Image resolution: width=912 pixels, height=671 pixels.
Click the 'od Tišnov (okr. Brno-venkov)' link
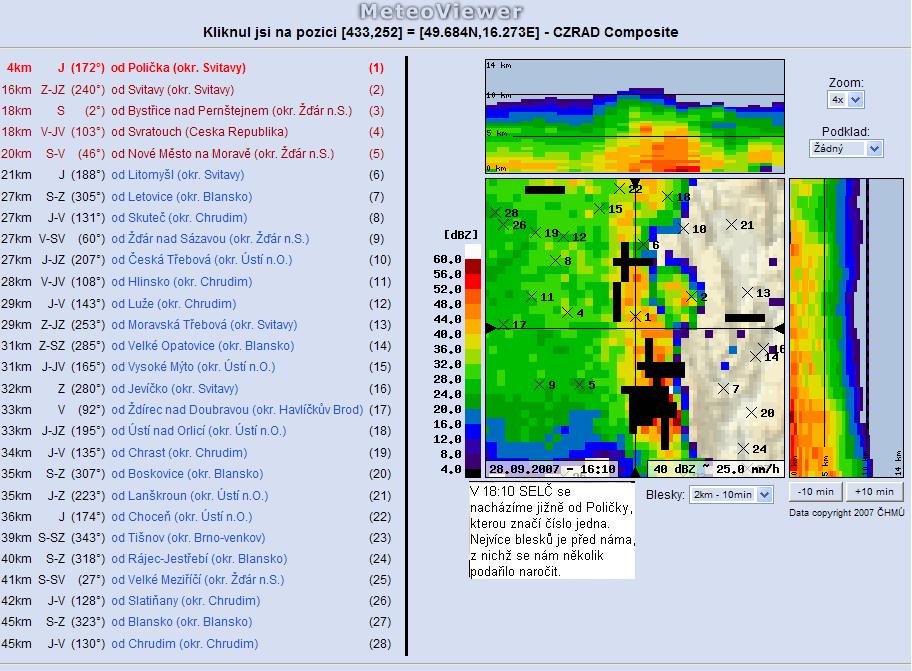pyautogui.click(x=188, y=537)
